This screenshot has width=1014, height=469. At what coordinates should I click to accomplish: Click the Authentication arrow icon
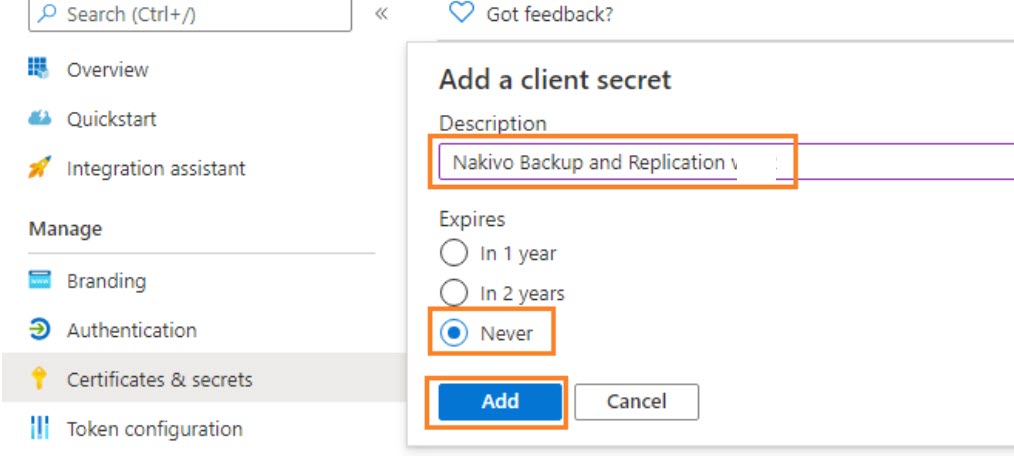39,330
